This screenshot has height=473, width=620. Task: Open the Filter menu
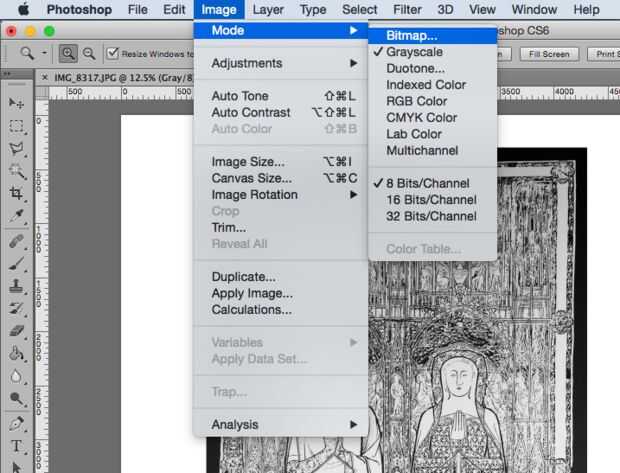pyautogui.click(x=407, y=9)
